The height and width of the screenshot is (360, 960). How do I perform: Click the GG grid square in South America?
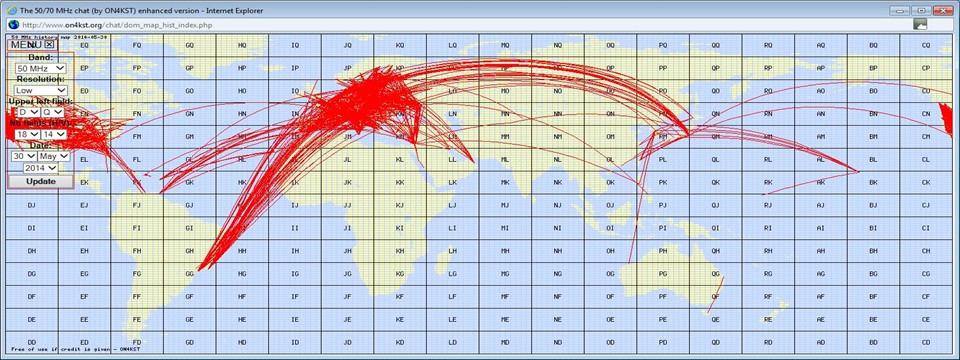click(190, 274)
